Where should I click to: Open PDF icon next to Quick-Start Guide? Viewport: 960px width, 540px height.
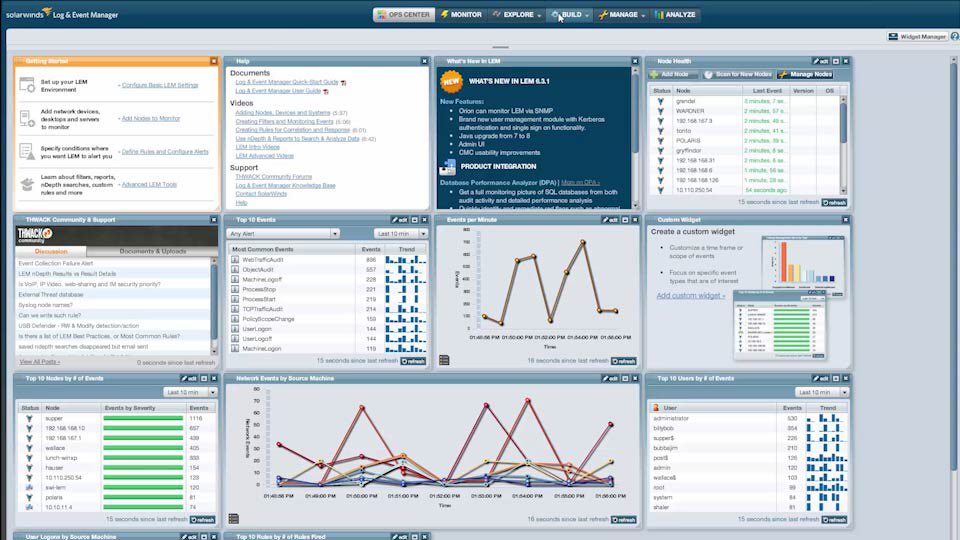pyautogui.click(x=343, y=83)
